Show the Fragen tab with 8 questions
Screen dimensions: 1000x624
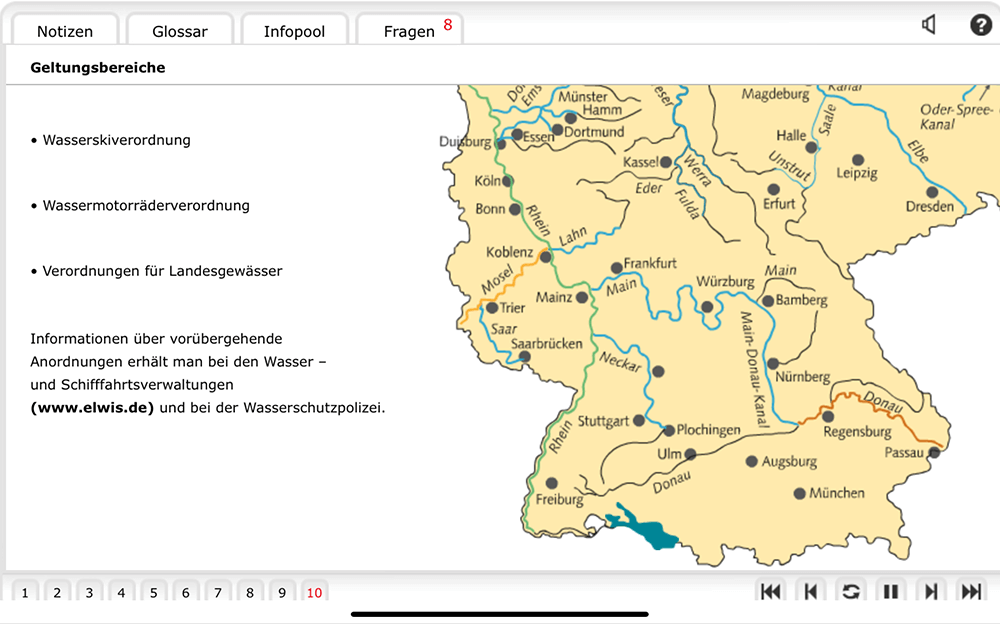[410, 31]
